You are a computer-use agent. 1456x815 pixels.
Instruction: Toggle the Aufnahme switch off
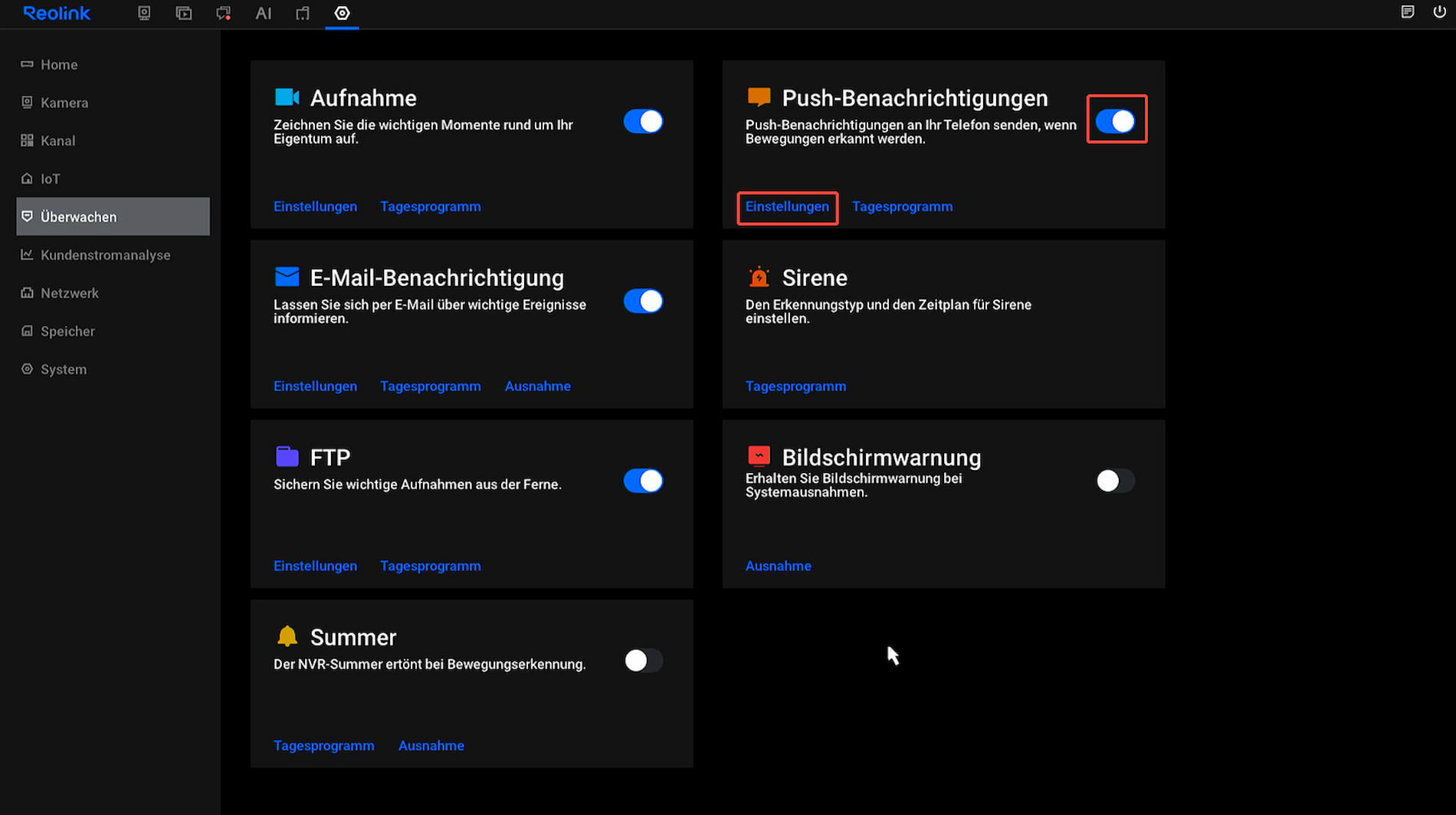(x=643, y=121)
